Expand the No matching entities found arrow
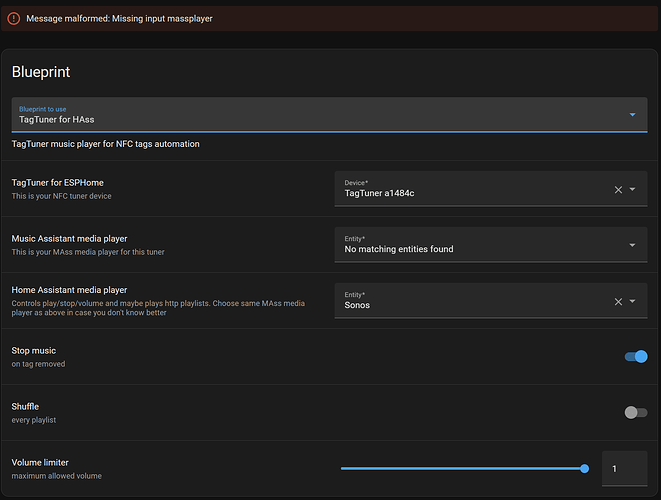Viewport: 661px width, 500px height. 632,245
